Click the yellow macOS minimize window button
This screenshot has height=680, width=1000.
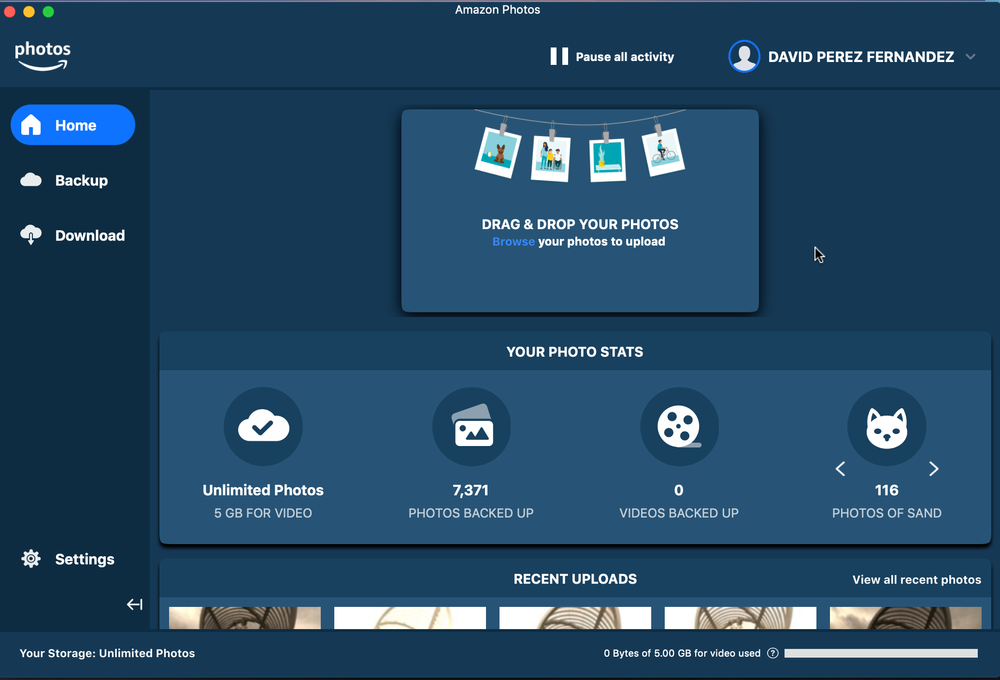pyautogui.click(x=29, y=11)
